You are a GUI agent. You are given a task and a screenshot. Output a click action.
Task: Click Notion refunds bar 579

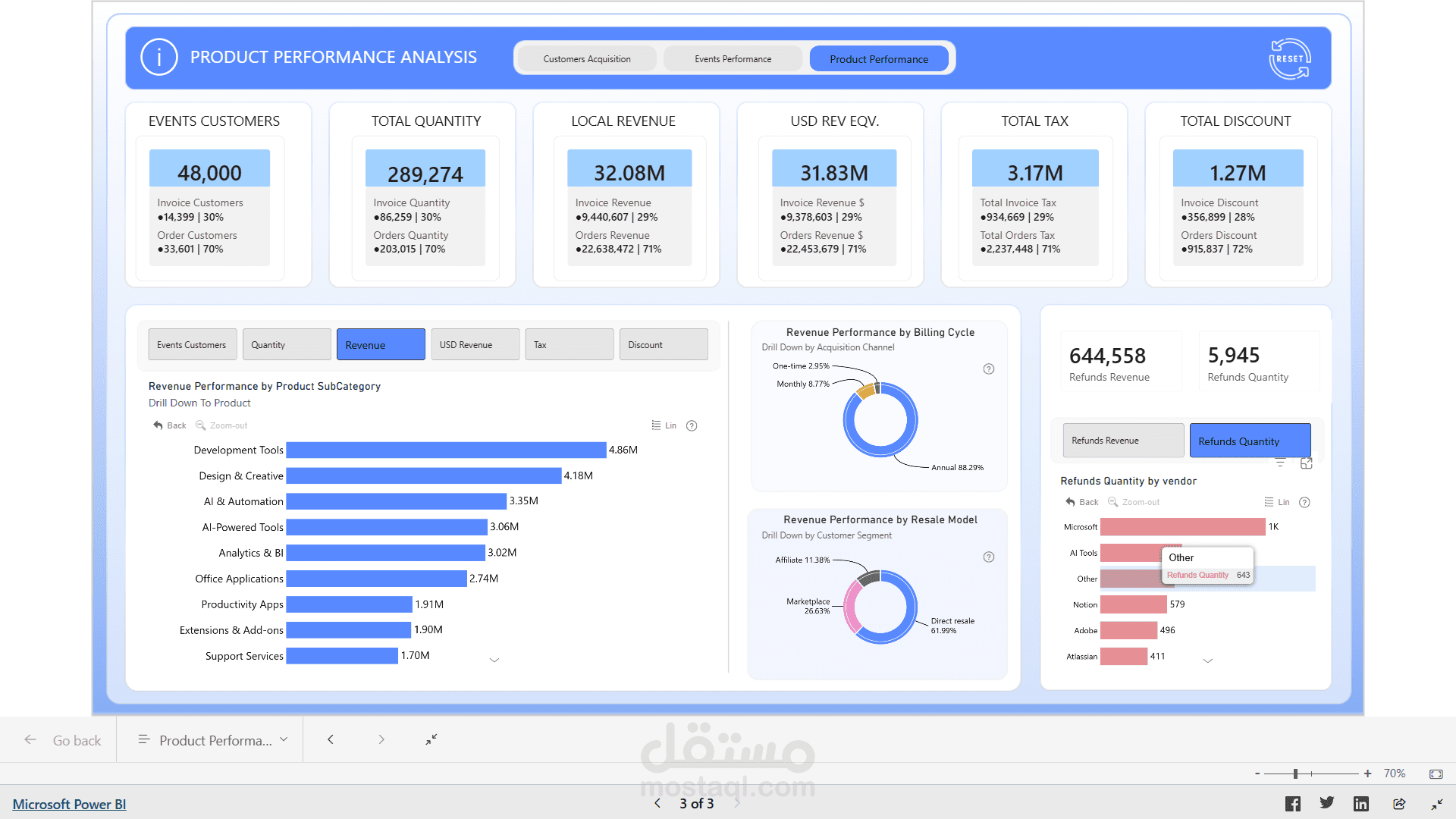(1134, 604)
